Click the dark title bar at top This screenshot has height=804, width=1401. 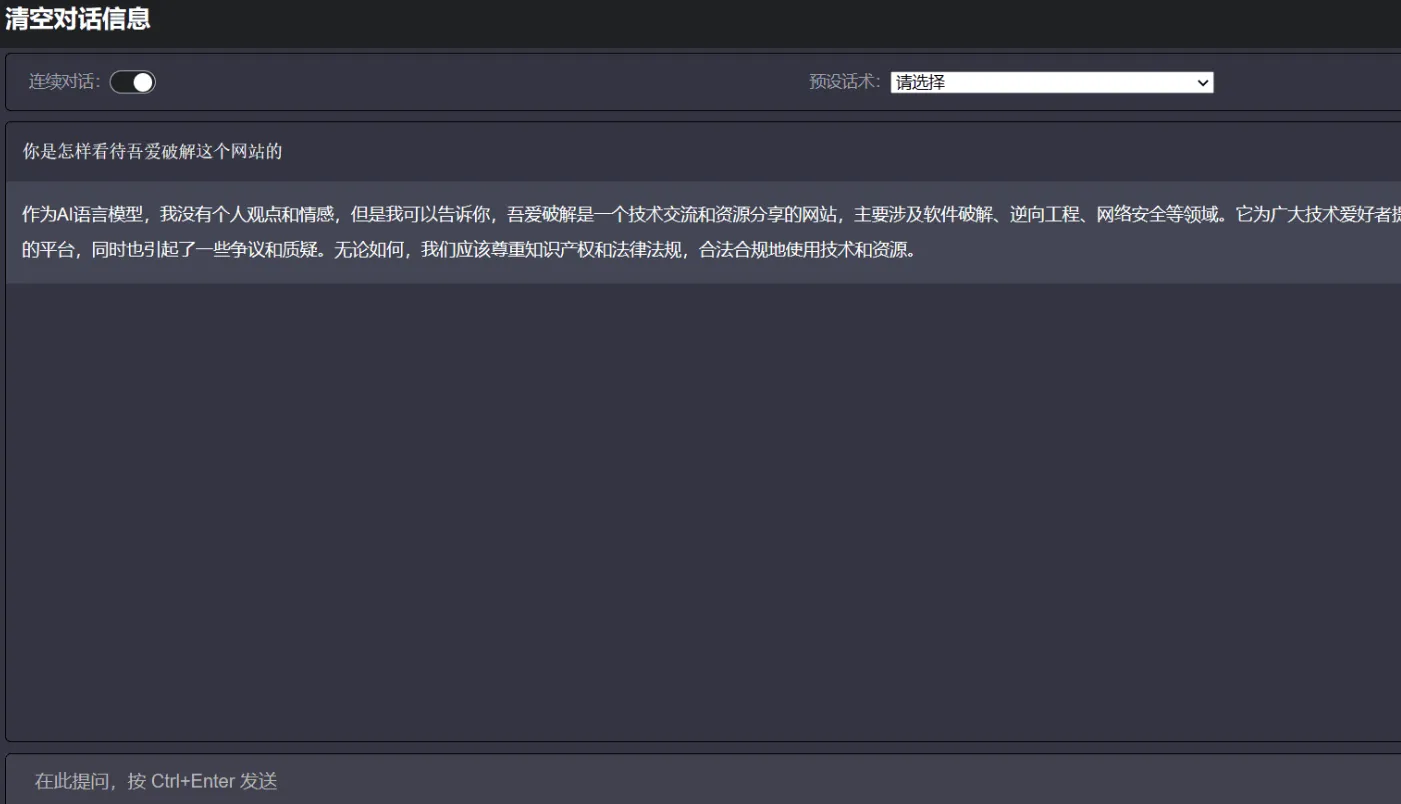point(700,18)
